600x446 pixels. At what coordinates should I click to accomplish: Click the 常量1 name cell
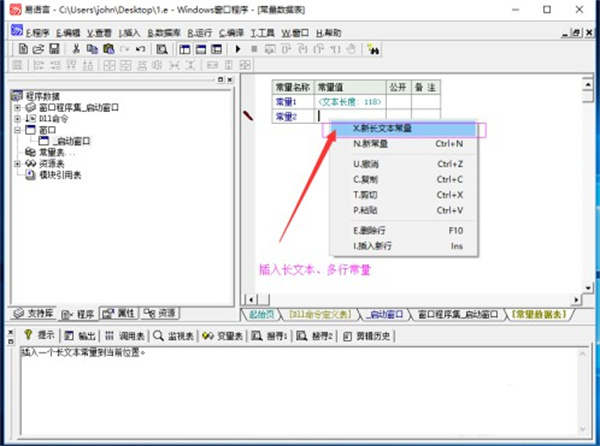pyautogui.click(x=293, y=102)
